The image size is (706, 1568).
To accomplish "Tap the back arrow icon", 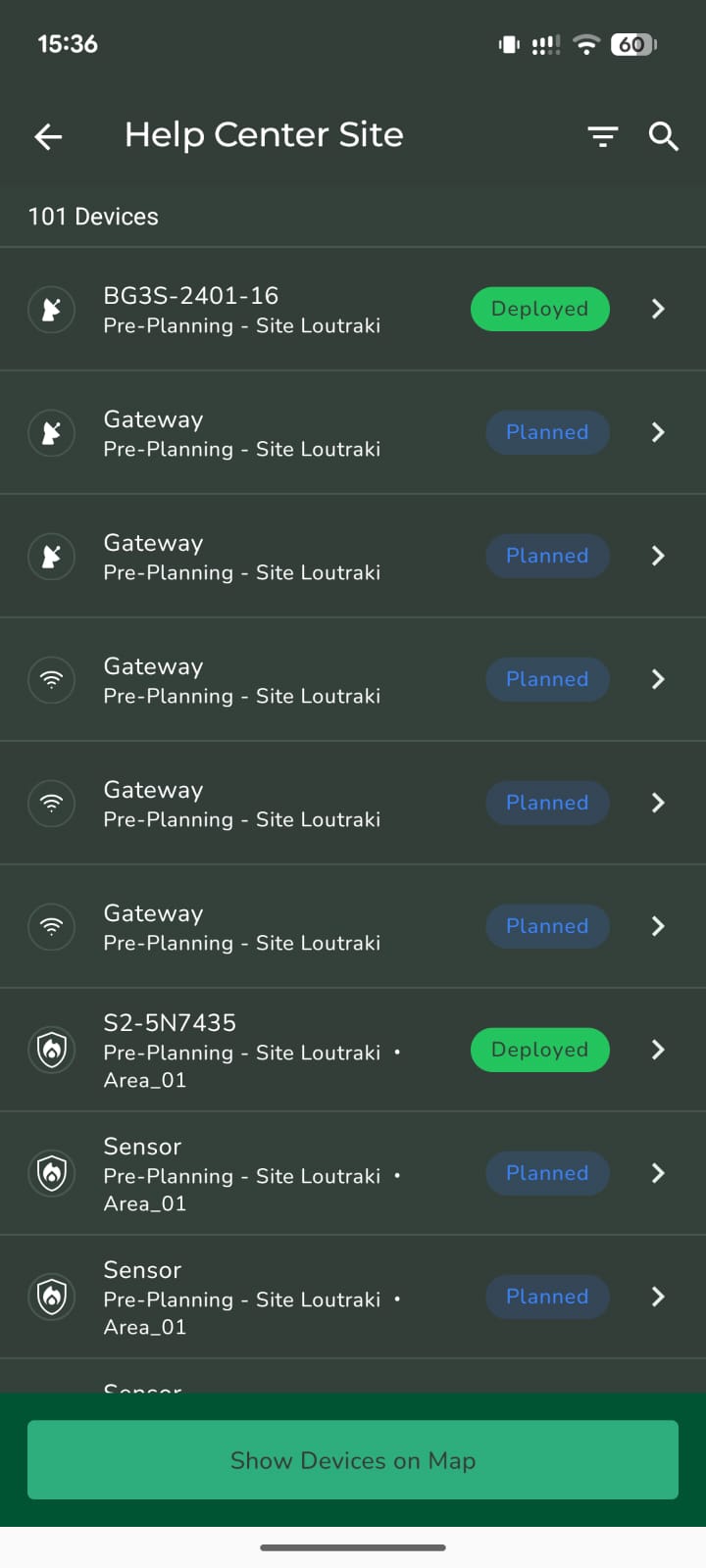I will 48,137.
